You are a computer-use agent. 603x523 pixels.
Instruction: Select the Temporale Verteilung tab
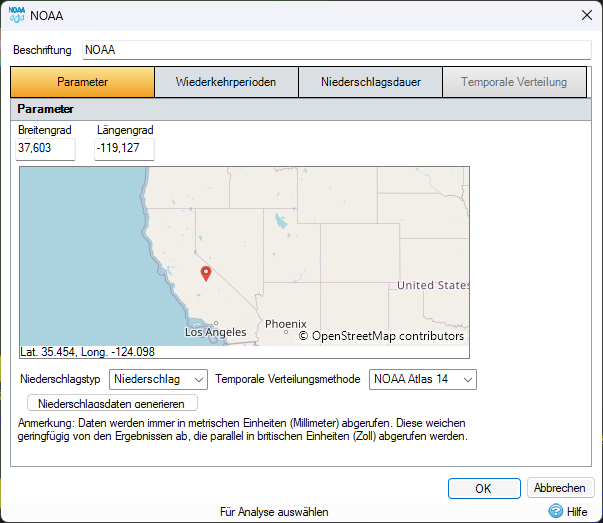tap(514, 82)
